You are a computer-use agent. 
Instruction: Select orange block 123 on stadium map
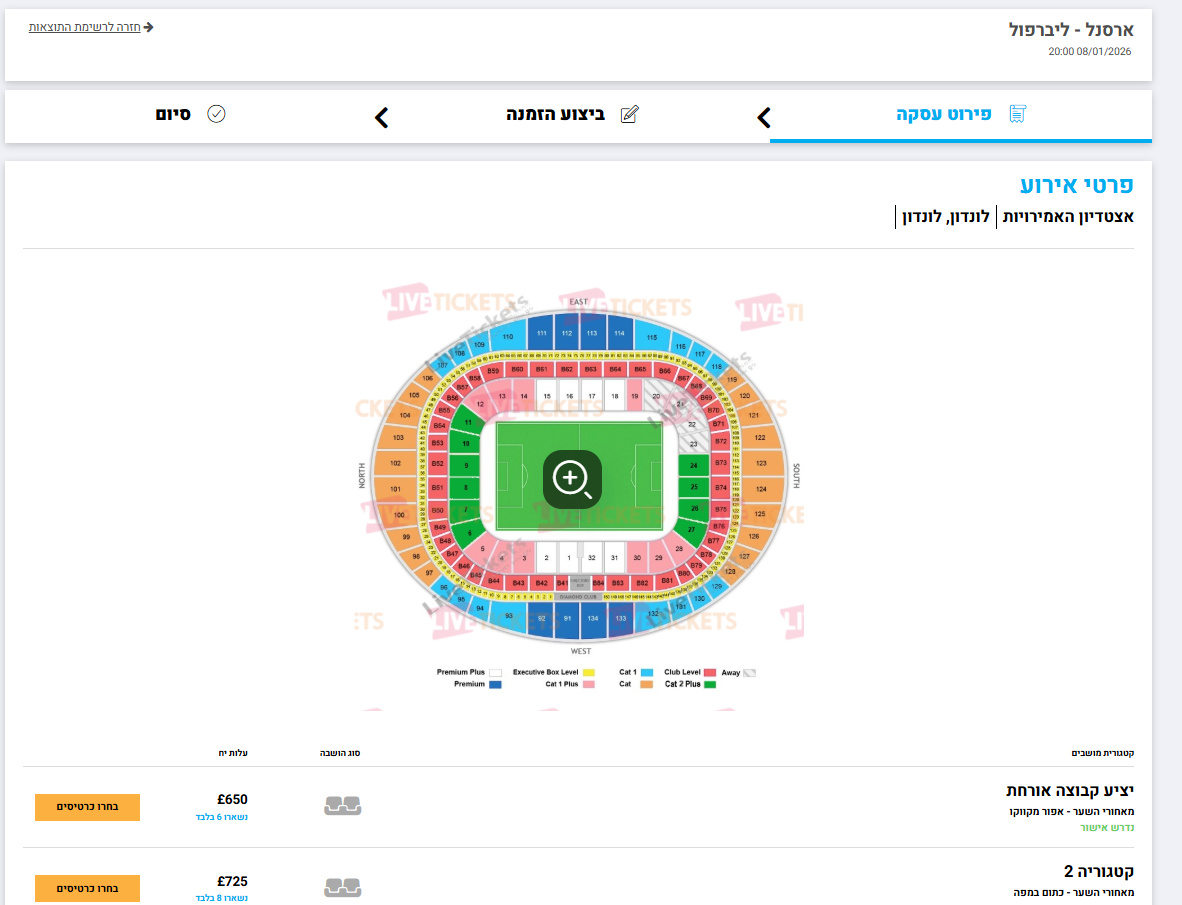point(761,463)
